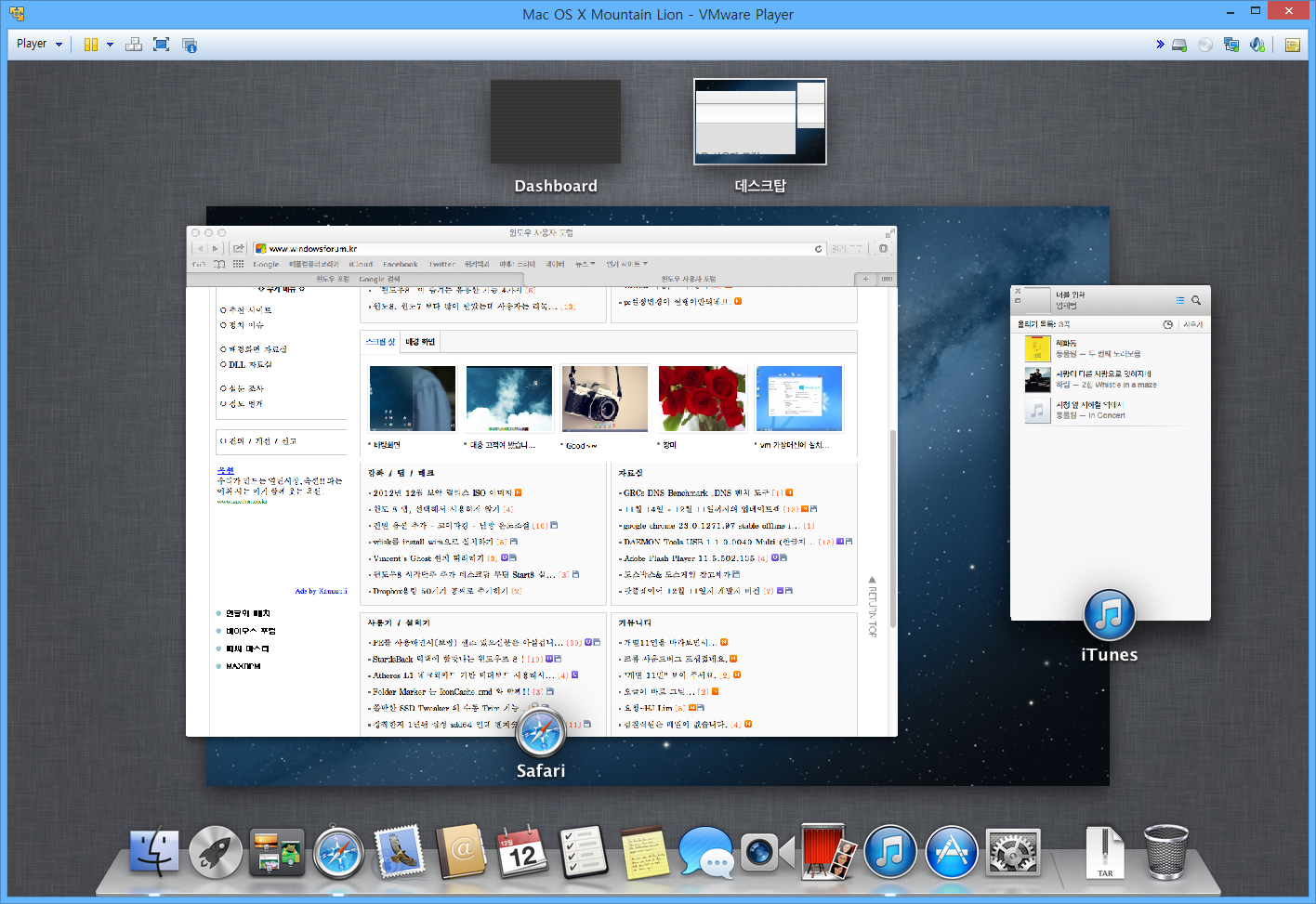The image size is (1316, 904).
Task: Open Reminders checklist icon in Dock
Action: pyautogui.click(x=584, y=851)
